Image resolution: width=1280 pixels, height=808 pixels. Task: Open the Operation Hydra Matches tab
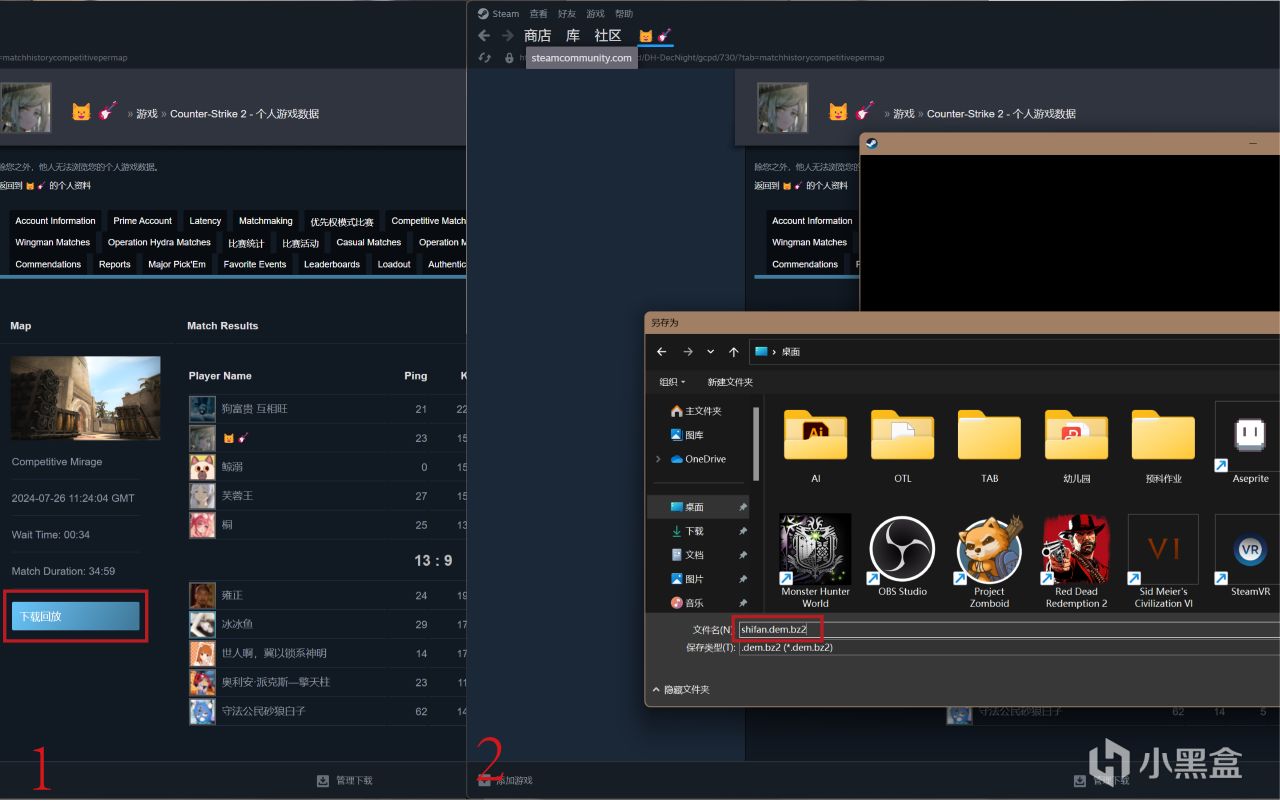pyautogui.click(x=159, y=243)
